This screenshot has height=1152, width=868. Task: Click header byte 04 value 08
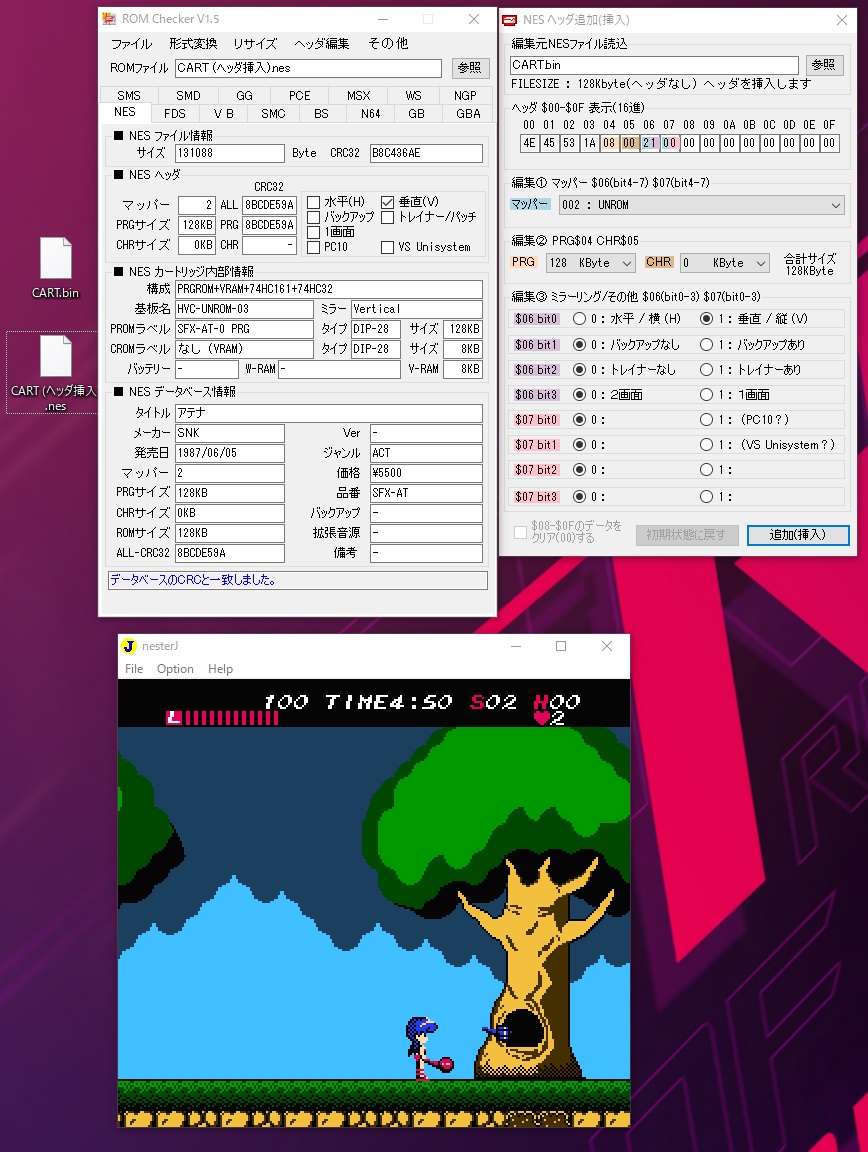click(x=609, y=143)
